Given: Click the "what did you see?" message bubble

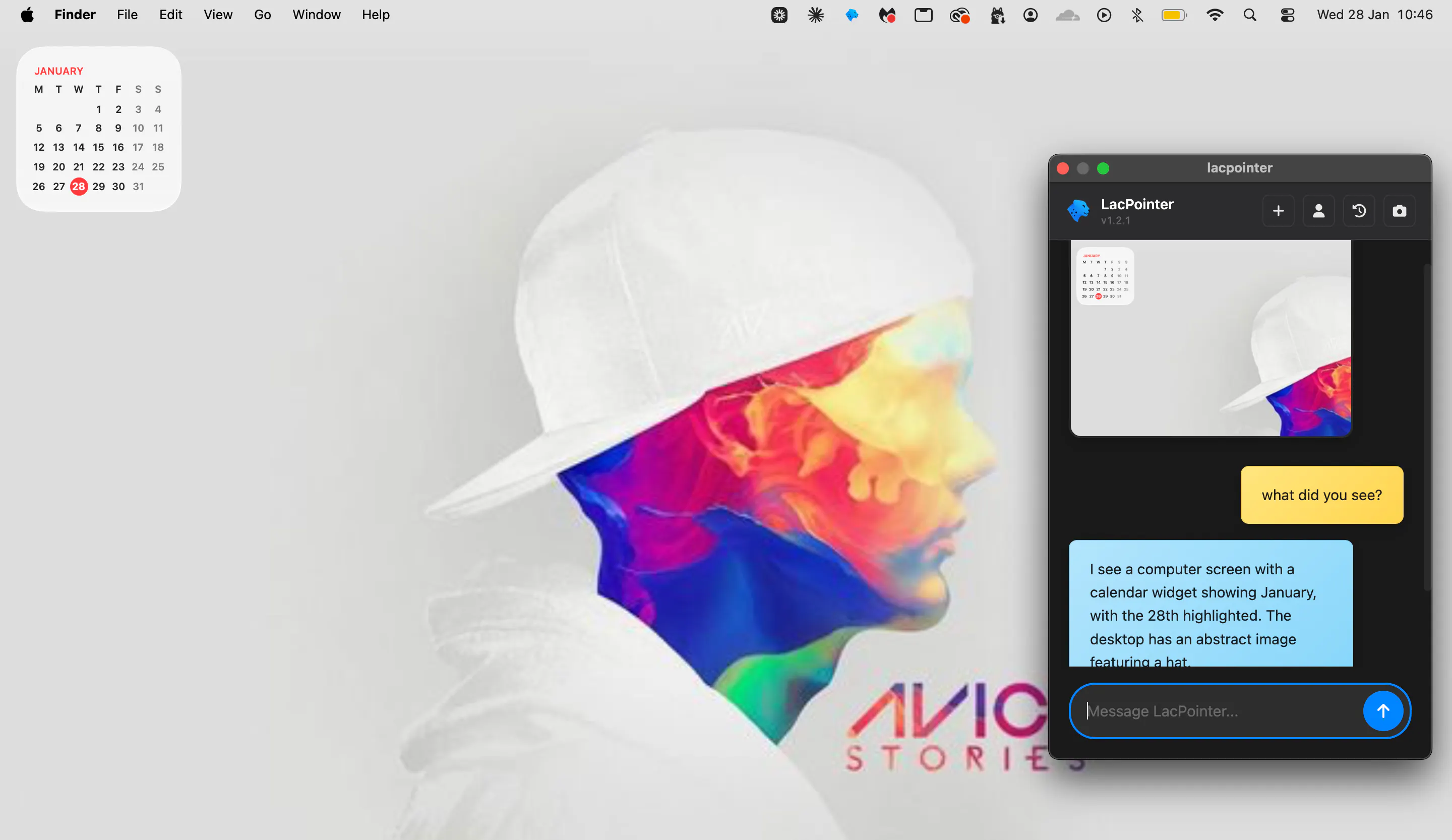Looking at the screenshot, I should tap(1322, 495).
